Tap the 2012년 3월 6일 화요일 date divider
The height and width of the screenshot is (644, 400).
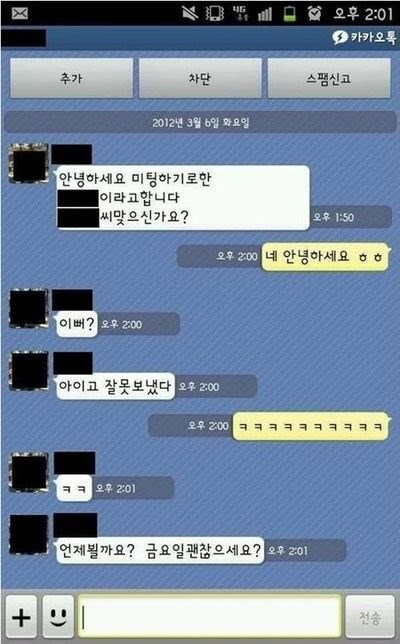click(x=200, y=122)
